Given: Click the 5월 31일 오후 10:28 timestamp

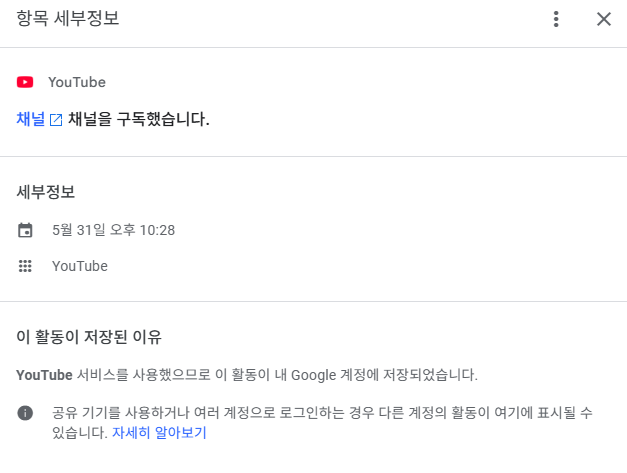Looking at the screenshot, I should [114, 230].
